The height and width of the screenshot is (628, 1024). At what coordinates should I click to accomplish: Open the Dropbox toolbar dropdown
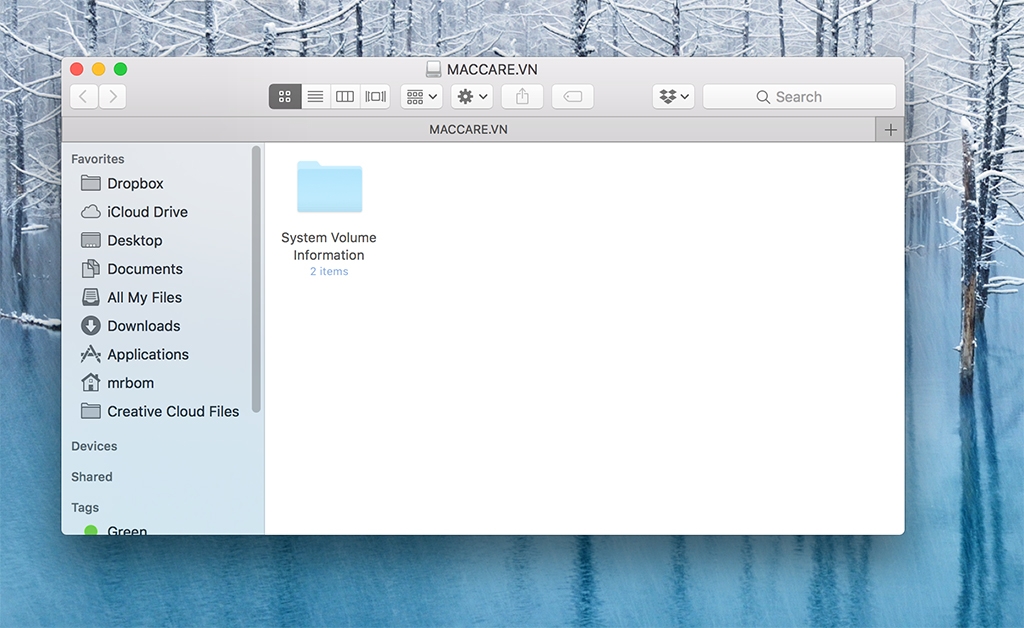tap(673, 97)
